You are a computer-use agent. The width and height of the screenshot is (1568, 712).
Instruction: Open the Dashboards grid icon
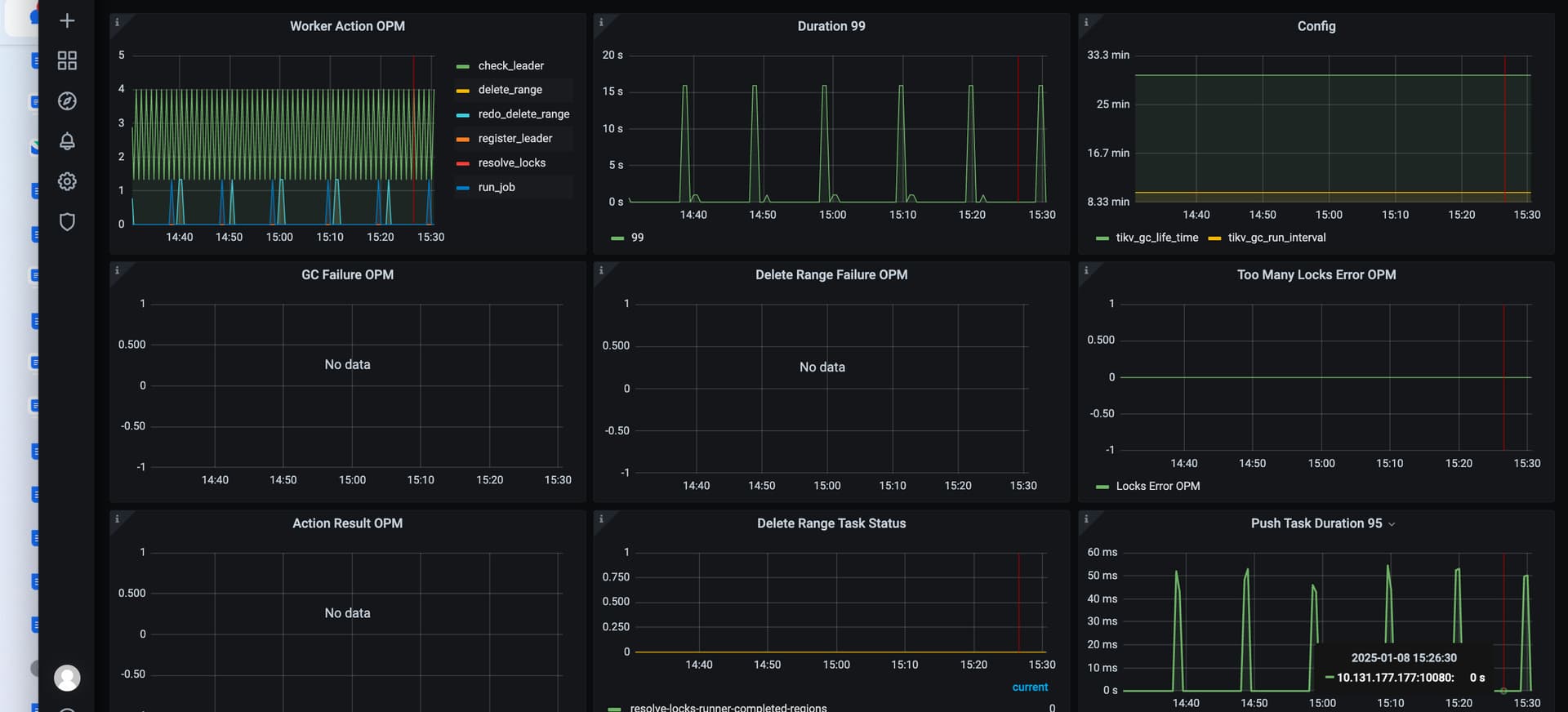click(x=67, y=60)
